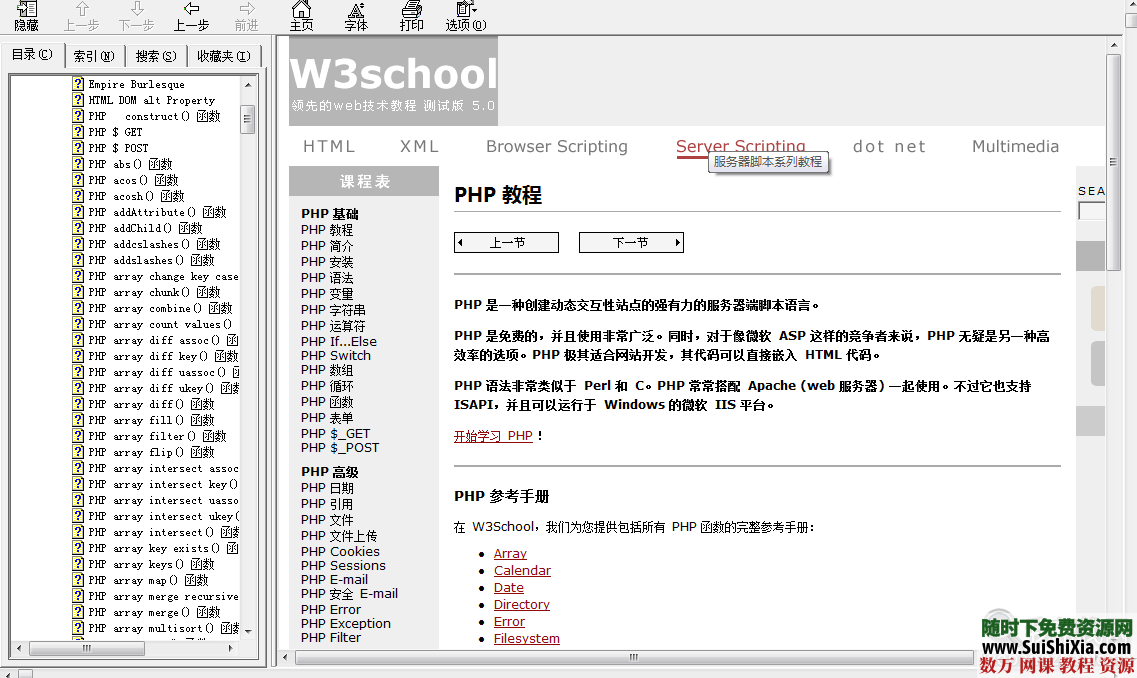
Task: Click topic icon beside PHP addChild() 函数
Action: pyautogui.click(x=78, y=228)
